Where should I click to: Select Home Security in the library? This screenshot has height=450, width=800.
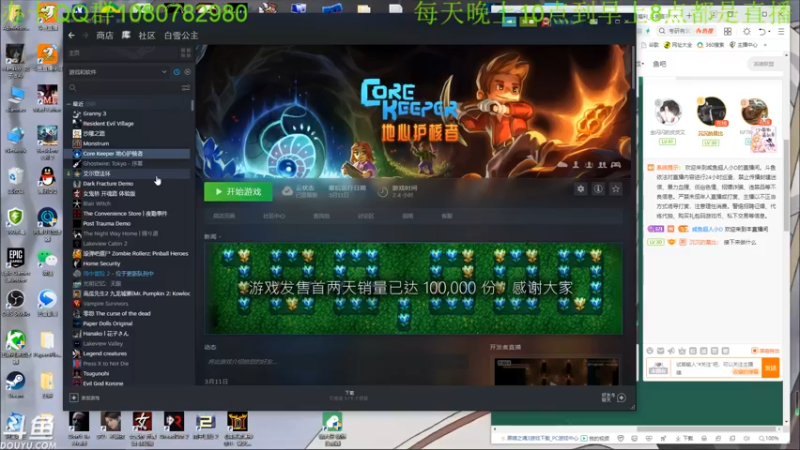coord(102,264)
